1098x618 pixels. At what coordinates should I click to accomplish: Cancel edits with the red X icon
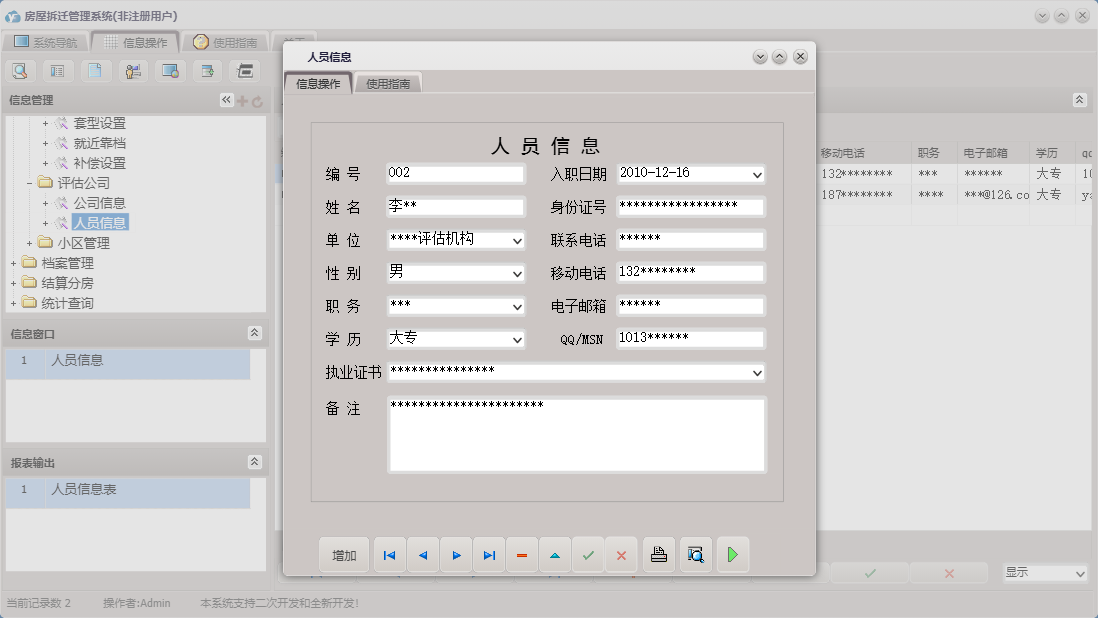tap(621, 554)
